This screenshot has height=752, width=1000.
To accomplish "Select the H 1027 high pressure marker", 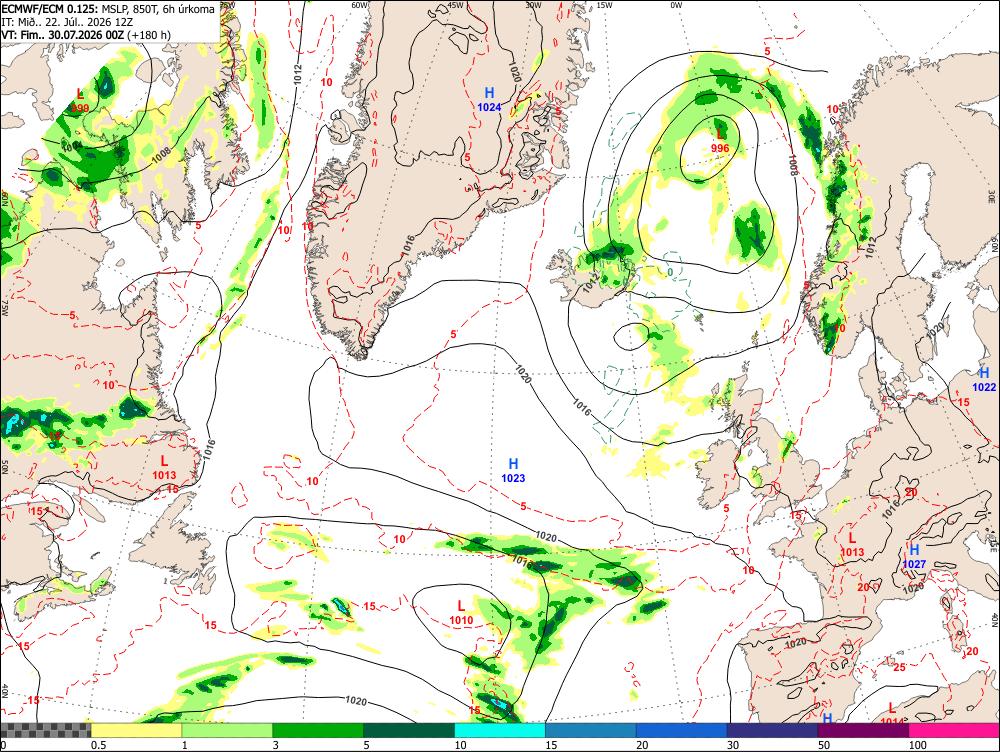I will 914,557.
